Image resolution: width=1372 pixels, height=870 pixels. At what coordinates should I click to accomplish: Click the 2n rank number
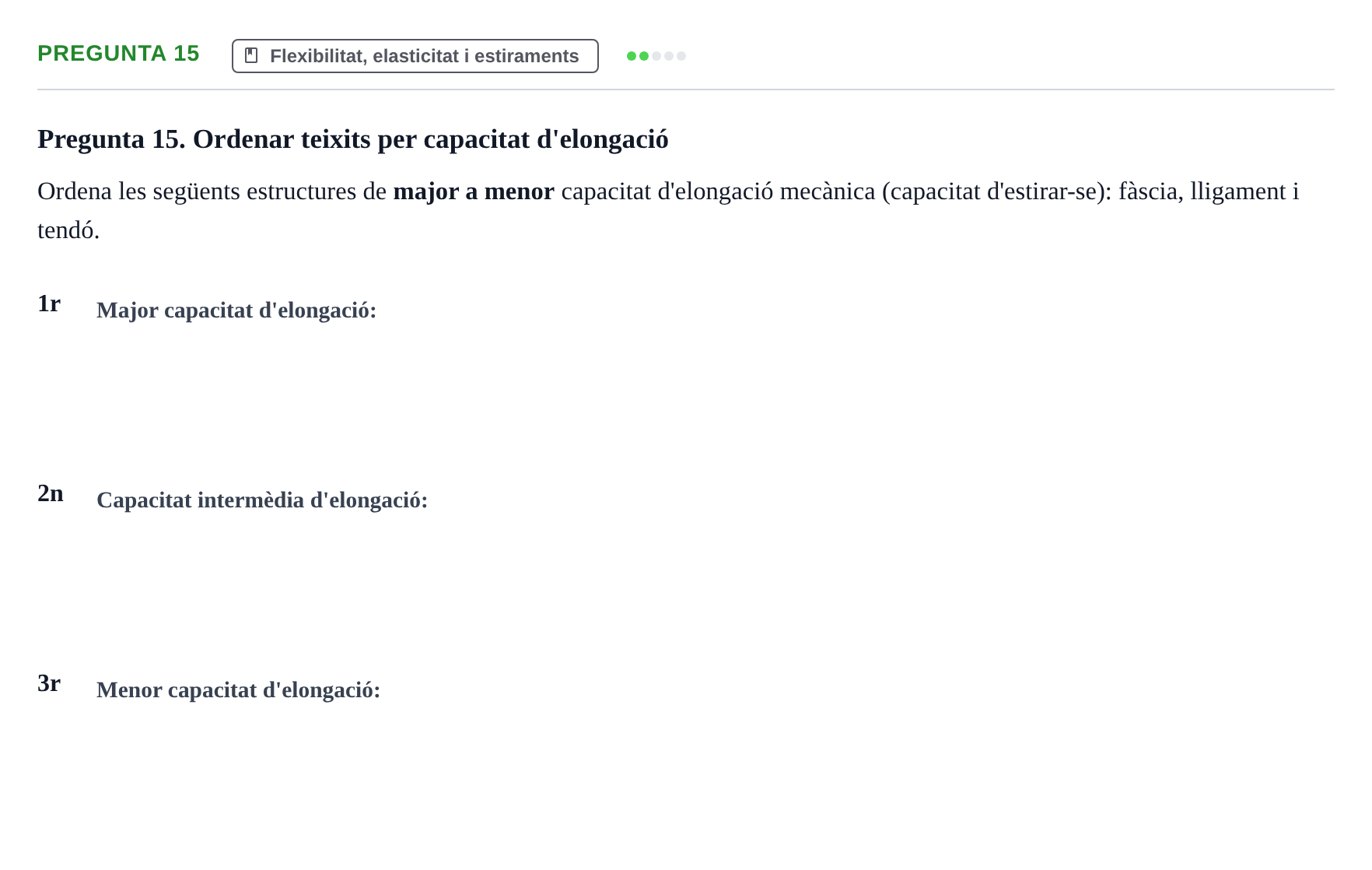coord(51,493)
